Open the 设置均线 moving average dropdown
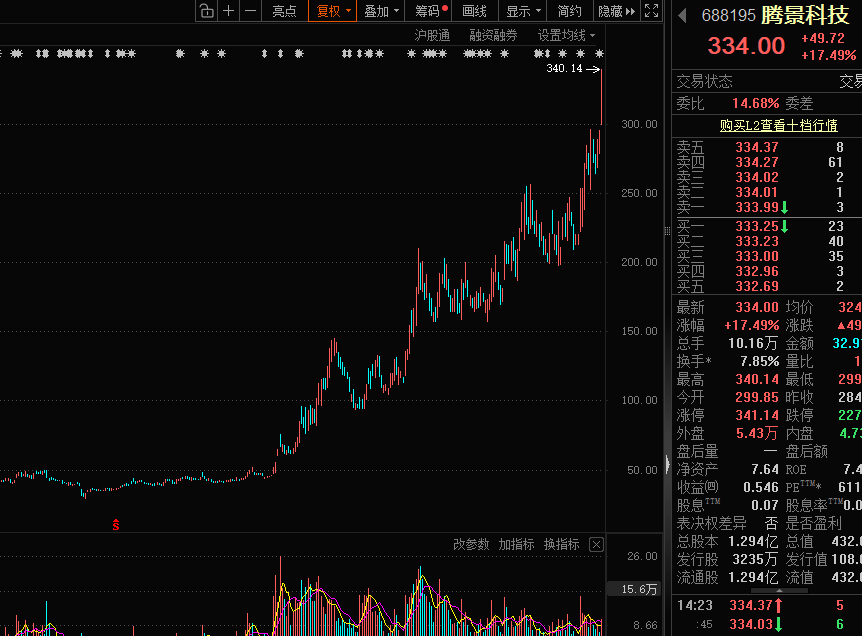The height and width of the screenshot is (636, 862). (567, 35)
